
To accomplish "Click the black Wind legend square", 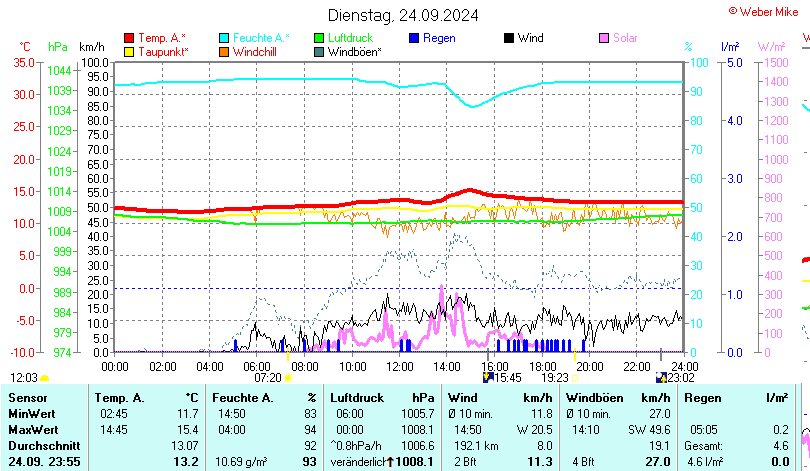I will click(x=509, y=38).
